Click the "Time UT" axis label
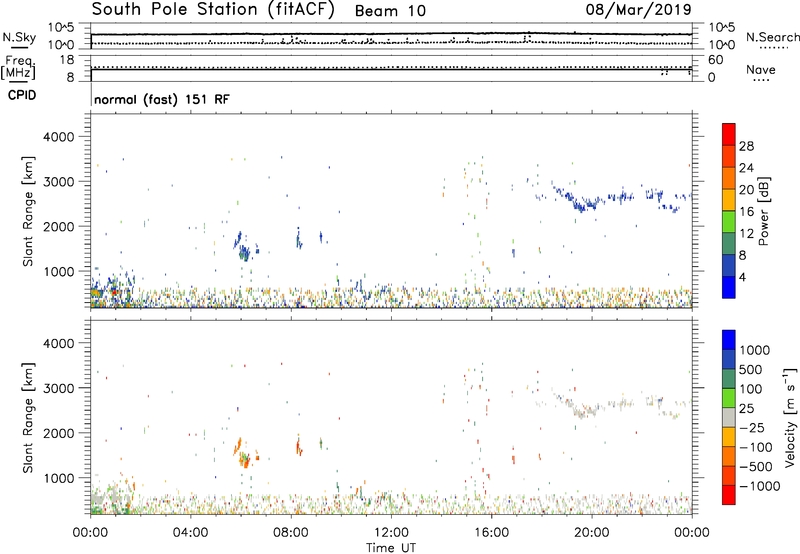Image resolution: width=800 pixels, height=554 pixels. coord(391,548)
